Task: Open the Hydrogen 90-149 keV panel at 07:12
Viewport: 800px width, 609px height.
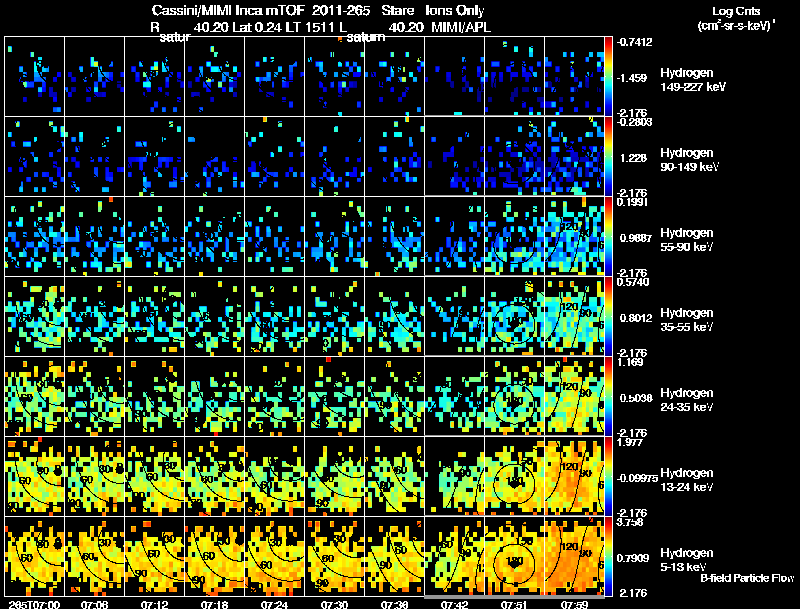Action: tap(155, 157)
